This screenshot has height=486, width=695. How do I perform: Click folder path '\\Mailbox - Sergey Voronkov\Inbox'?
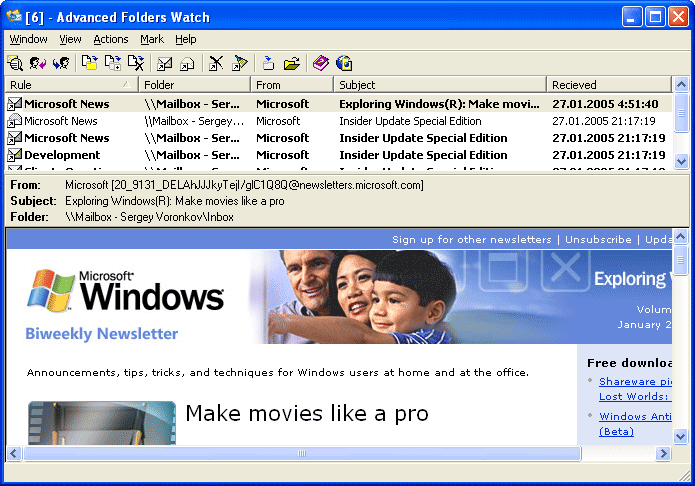coord(149,217)
